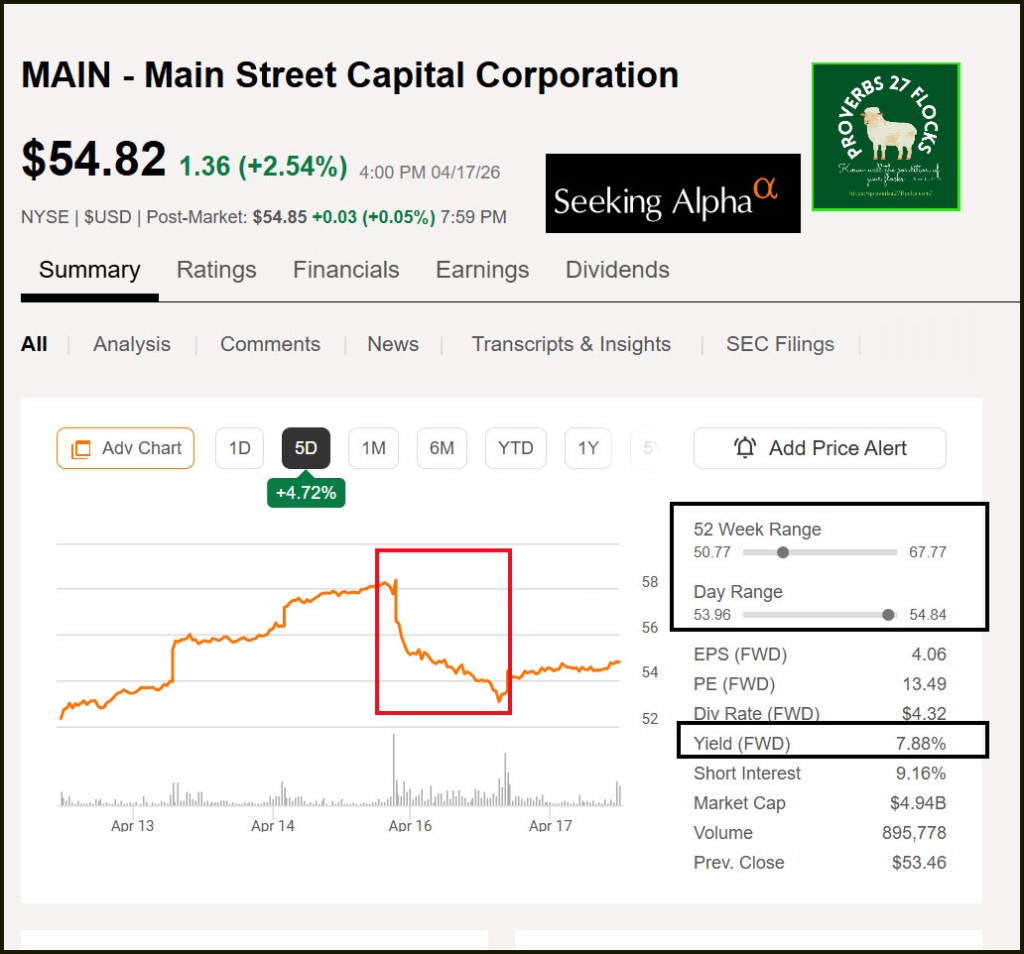This screenshot has height=954, width=1024.
Task: Select the 1D chart range
Action: (240, 448)
